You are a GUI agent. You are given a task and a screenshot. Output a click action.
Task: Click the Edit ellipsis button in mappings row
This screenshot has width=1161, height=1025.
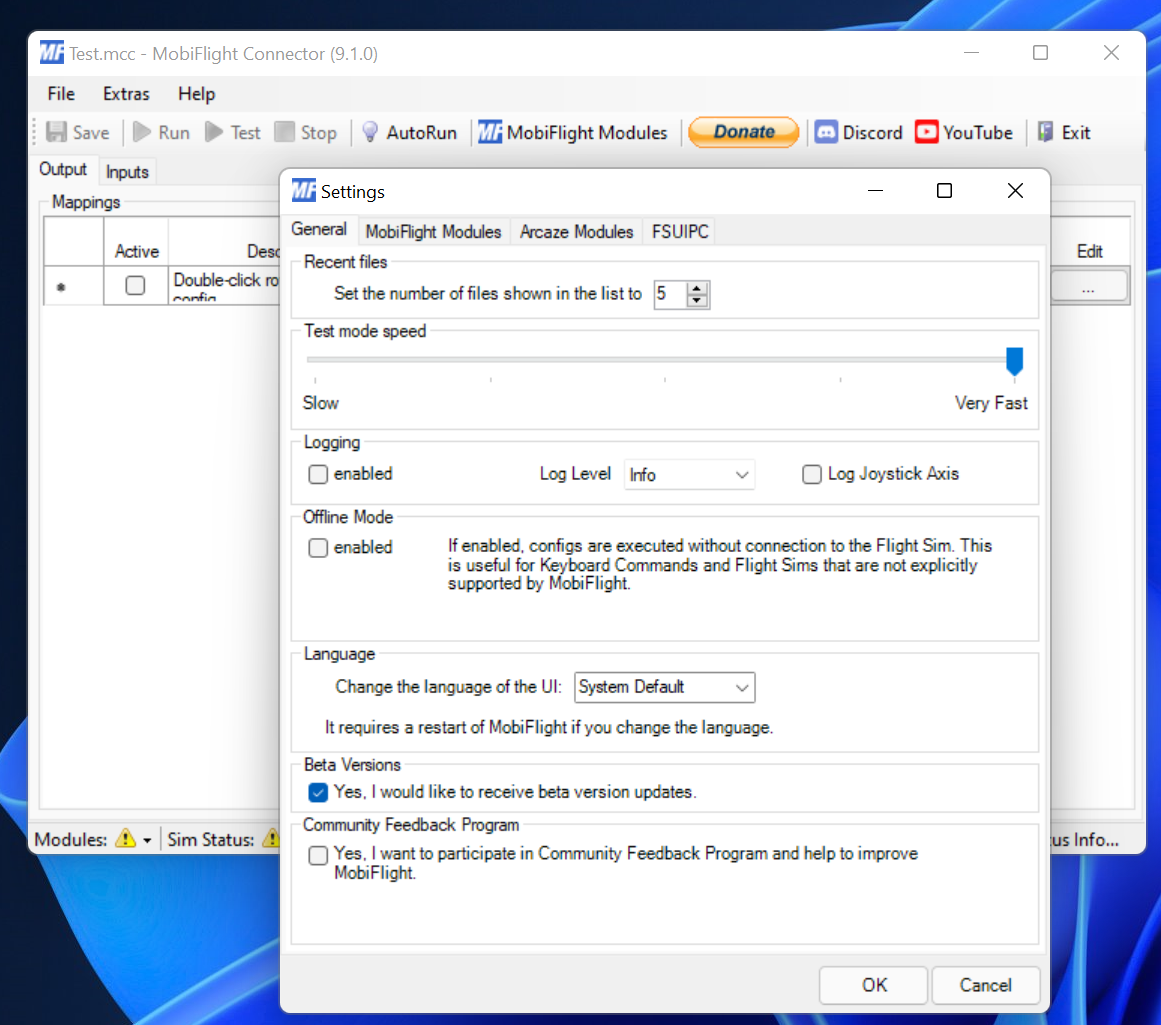pyautogui.click(x=1088, y=286)
